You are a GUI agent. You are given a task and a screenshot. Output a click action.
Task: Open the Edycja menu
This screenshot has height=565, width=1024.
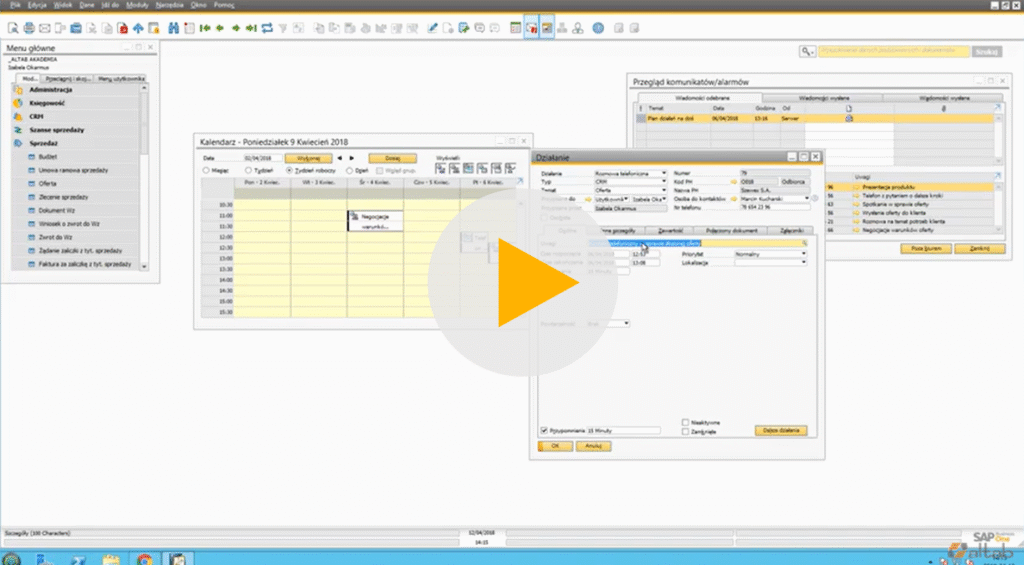coord(37,5)
